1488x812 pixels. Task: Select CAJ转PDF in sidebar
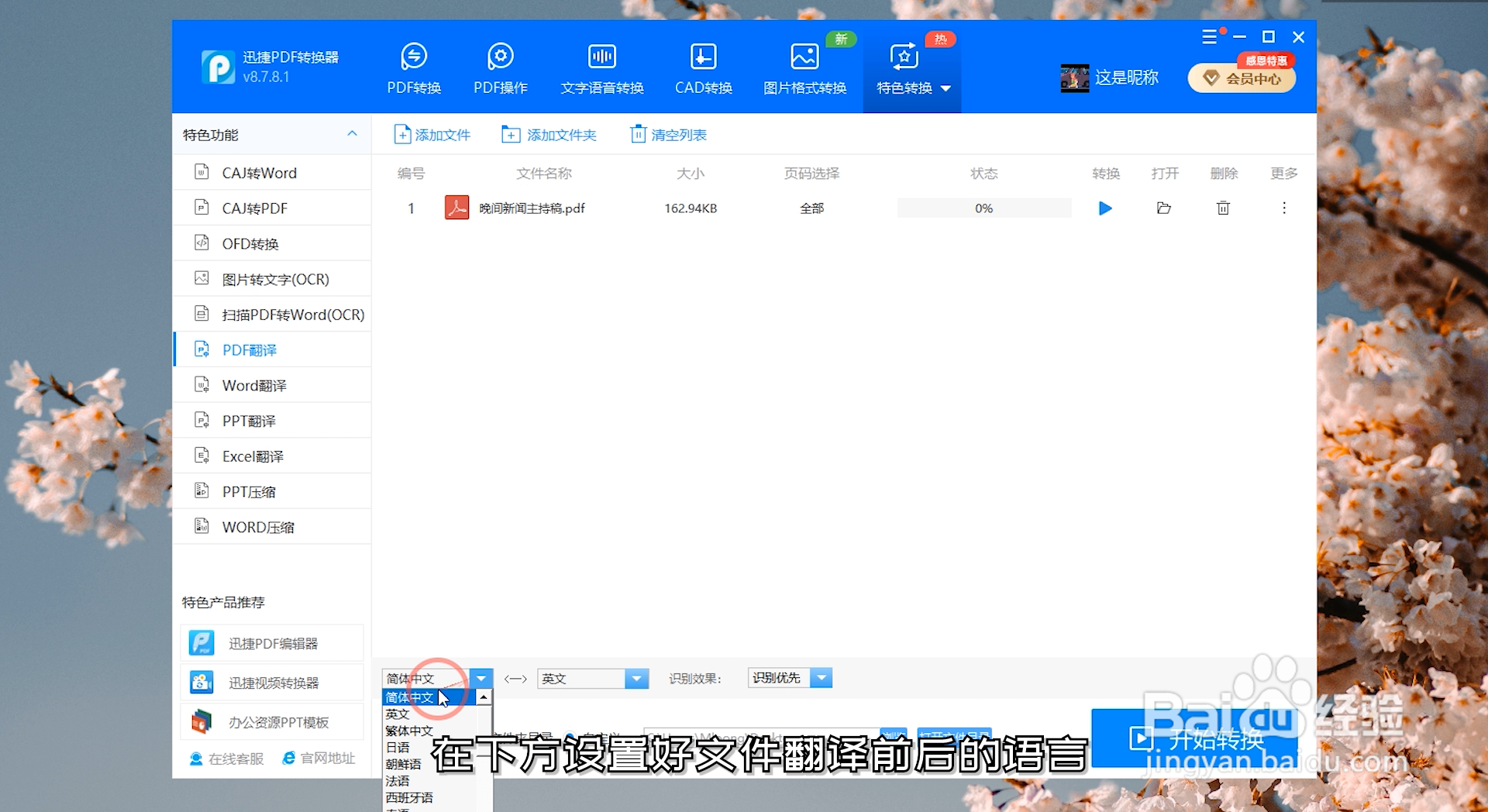(x=272, y=208)
